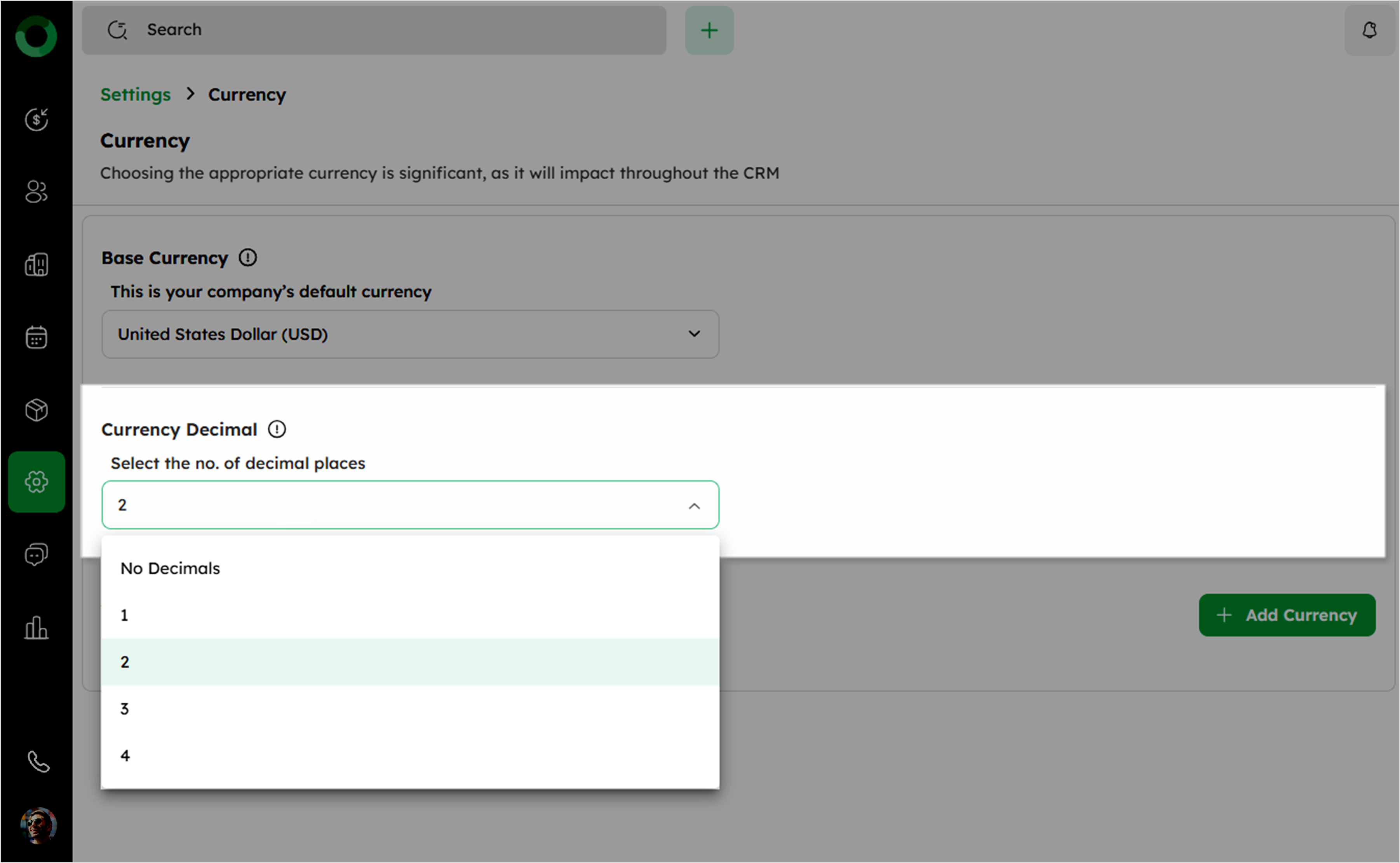
Task: Collapse the decimal places dropdown showing 2
Action: 693,506
